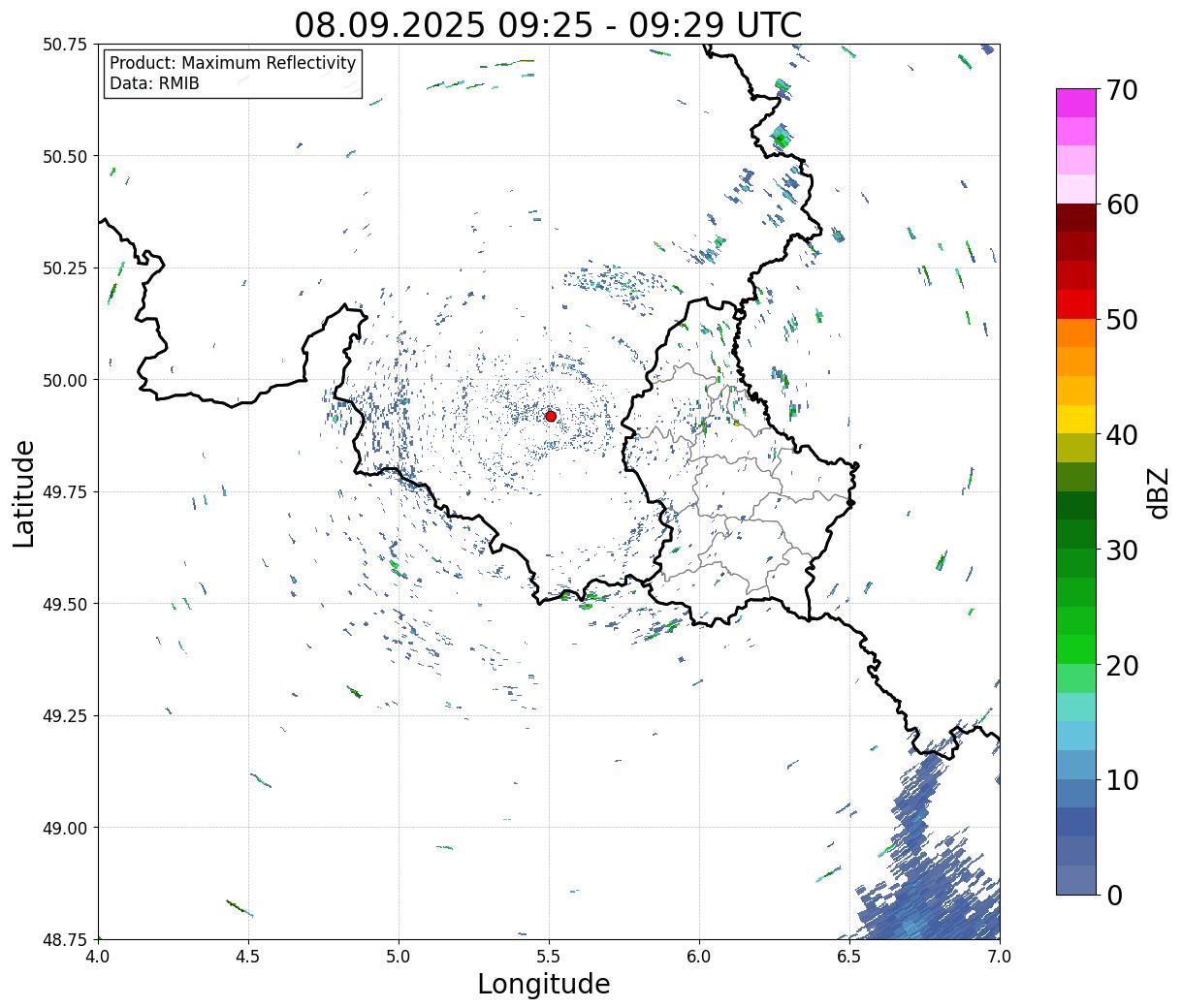This screenshot has height=1008, width=1182.
Task: Click the 'dBZ' colorbar label
Action: [x=1159, y=492]
